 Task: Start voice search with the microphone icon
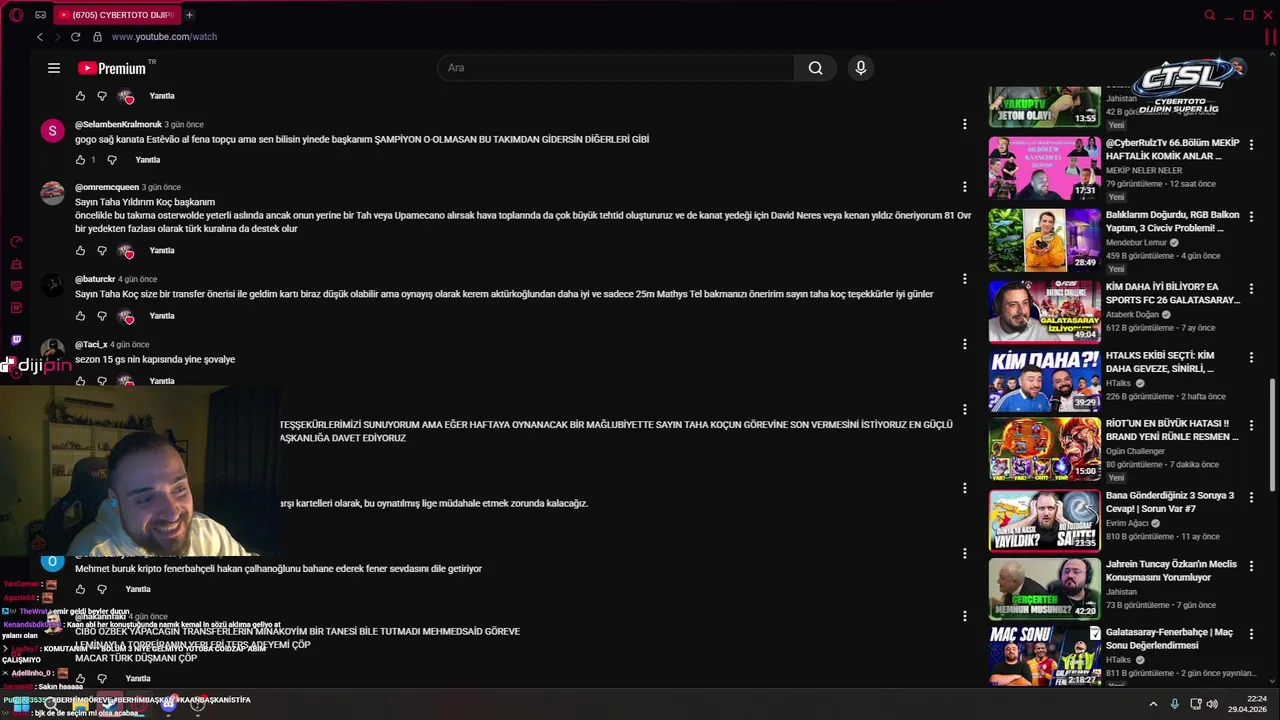coord(860,68)
